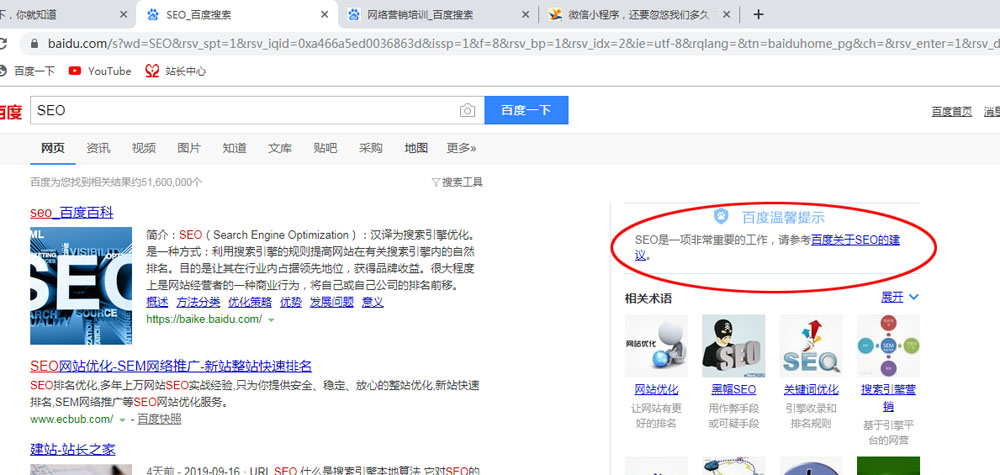Open the 方法分类 sublink
This screenshot has width=1000, height=475.
tap(198, 302)
